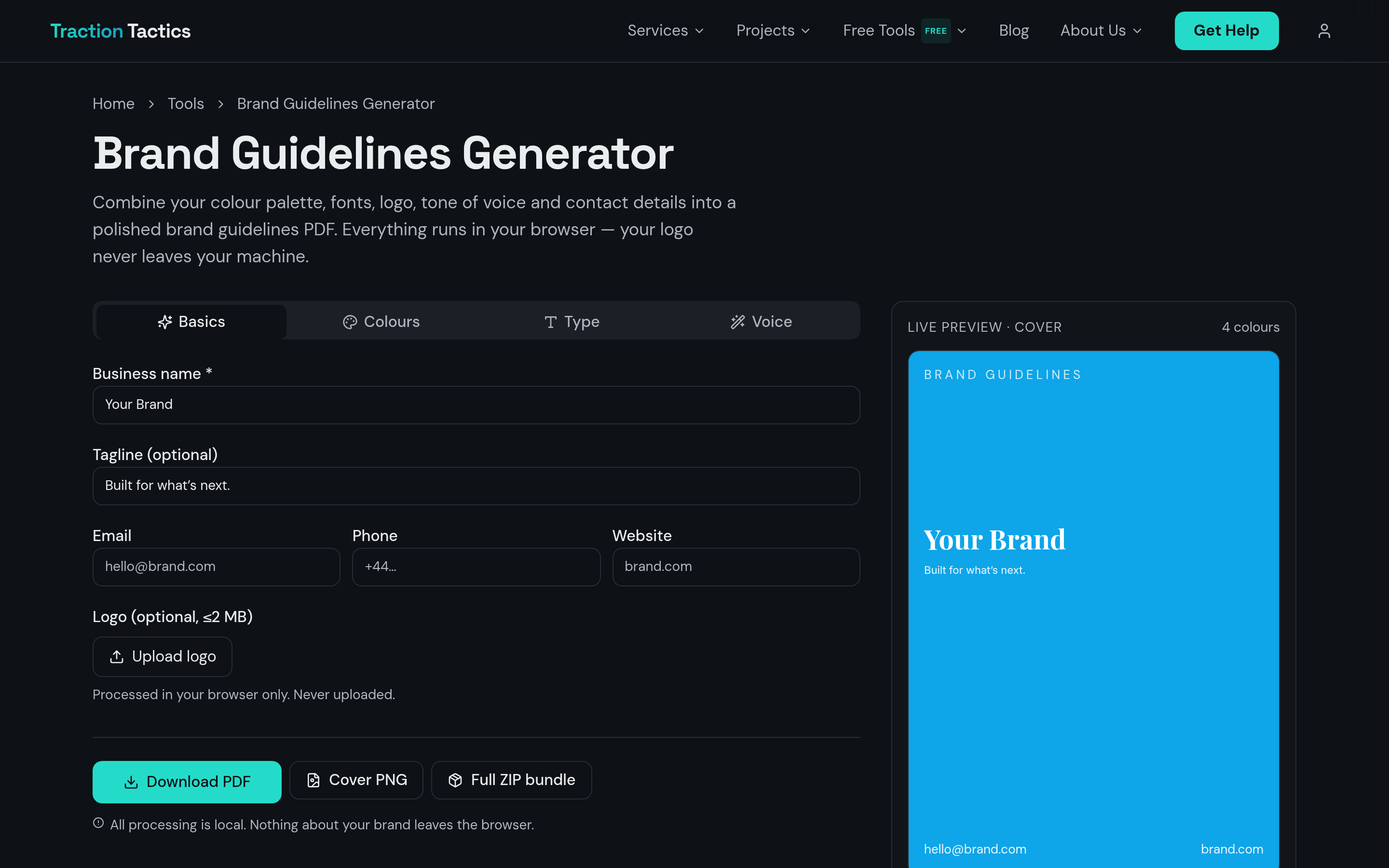This screenshot has width=1389, height=868.
Task: Click the Download PDF button
Action: pyautogui.click(x=187, y=782)
